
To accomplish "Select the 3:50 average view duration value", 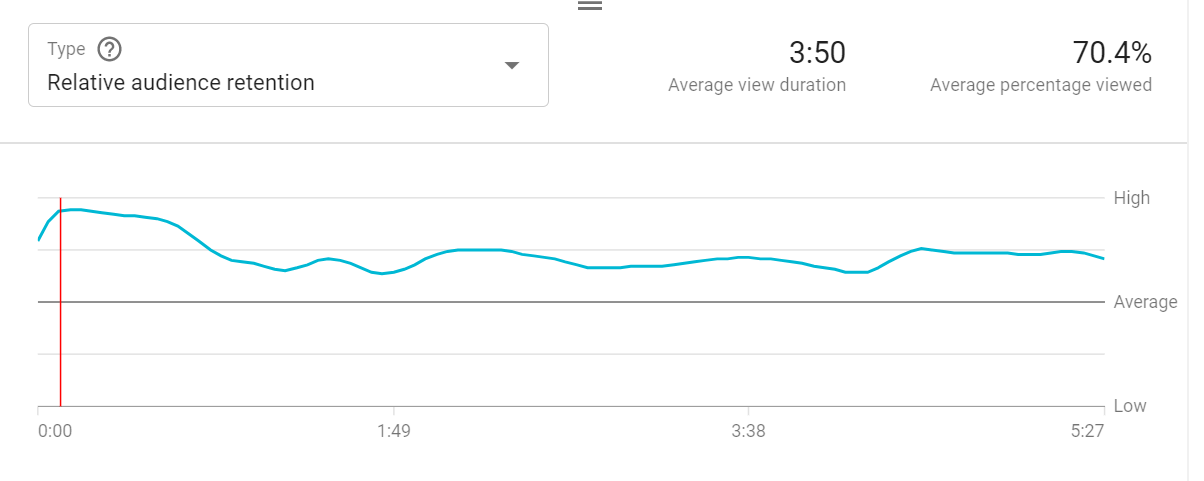I will [x=817, y=52].
